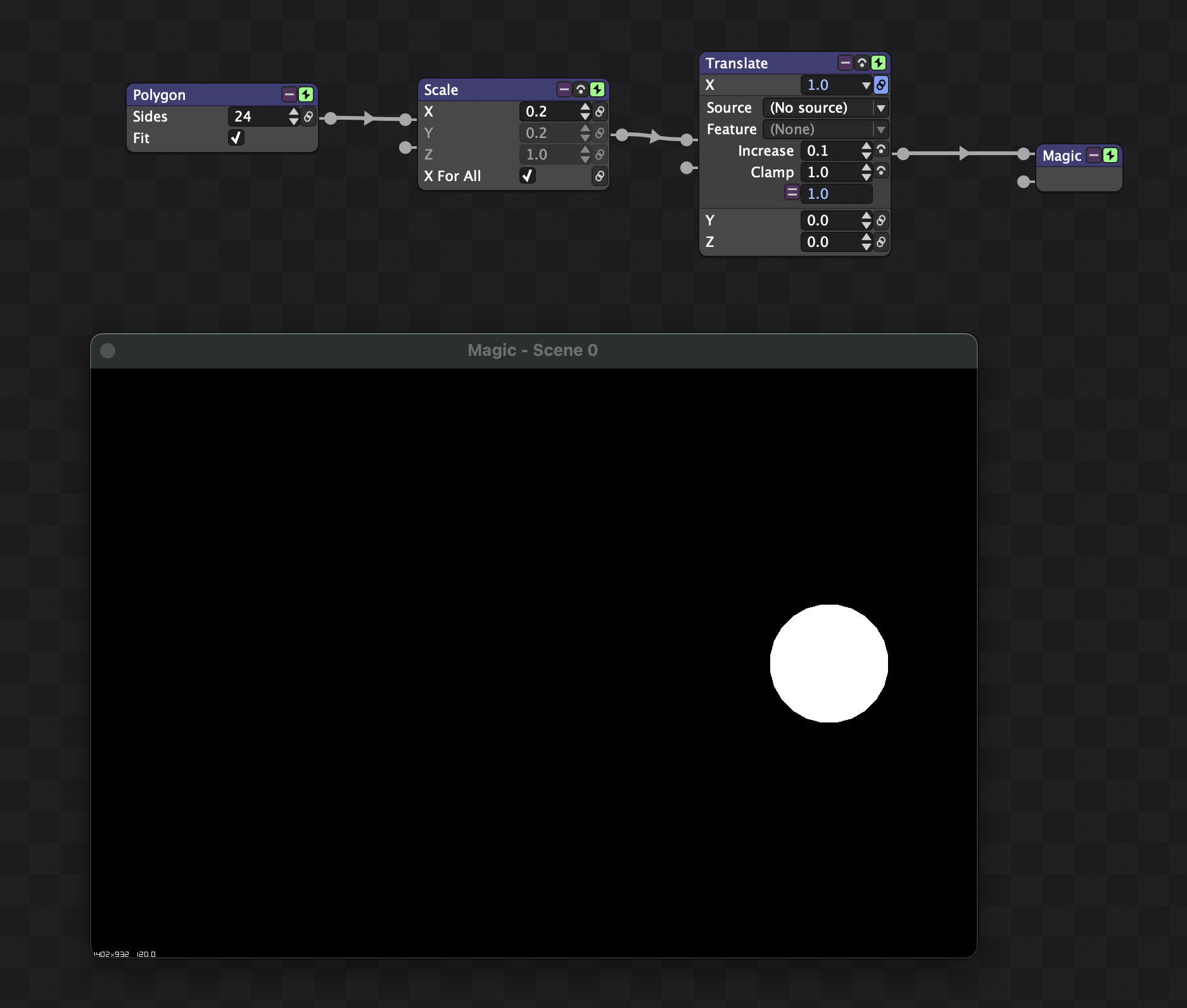This screenshot has height=1008, width=1187.
Task: Click the Increase value field 0.1
Action: (830, 151)
